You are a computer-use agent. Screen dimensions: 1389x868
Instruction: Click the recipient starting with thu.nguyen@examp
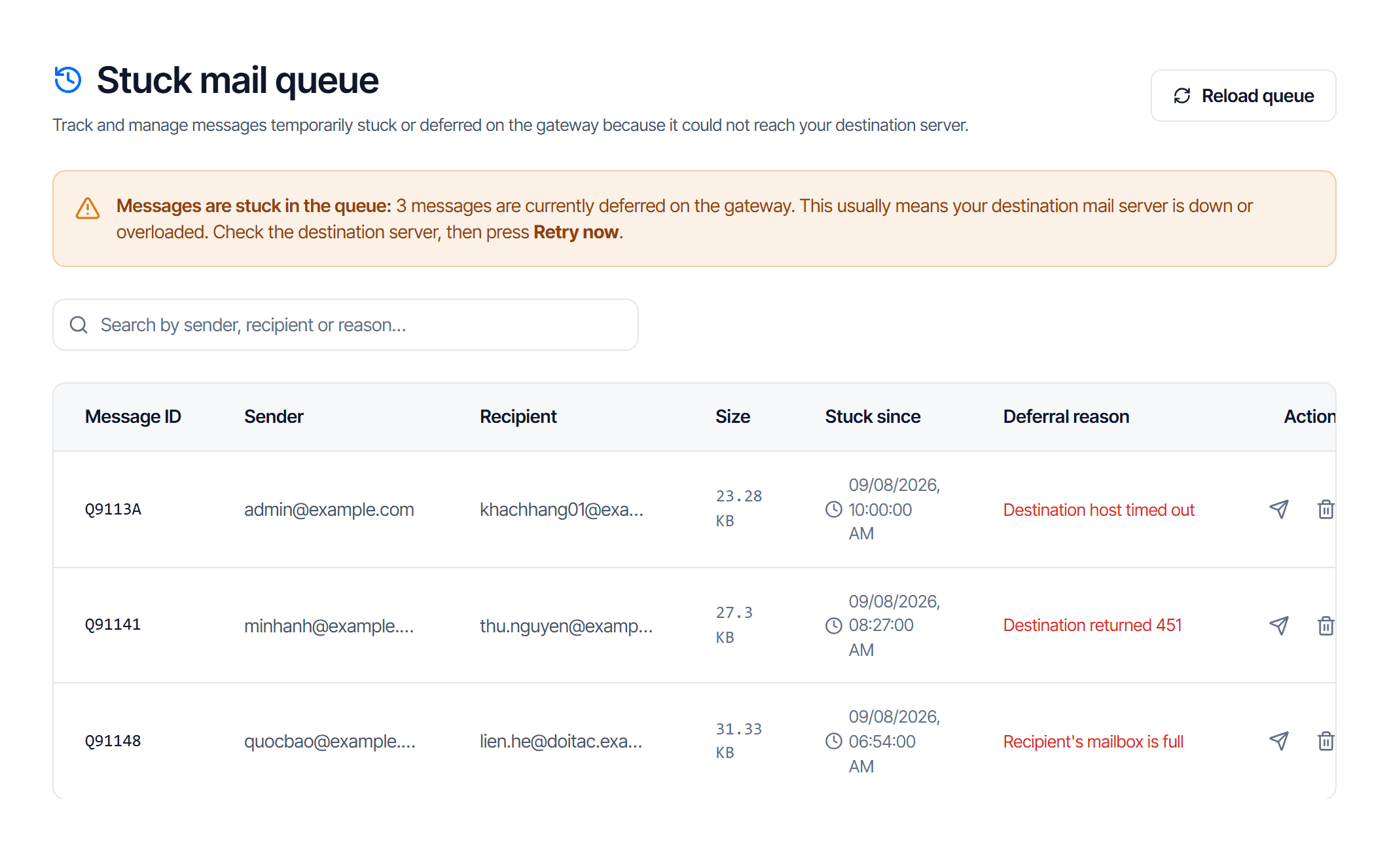pos(566,626)
